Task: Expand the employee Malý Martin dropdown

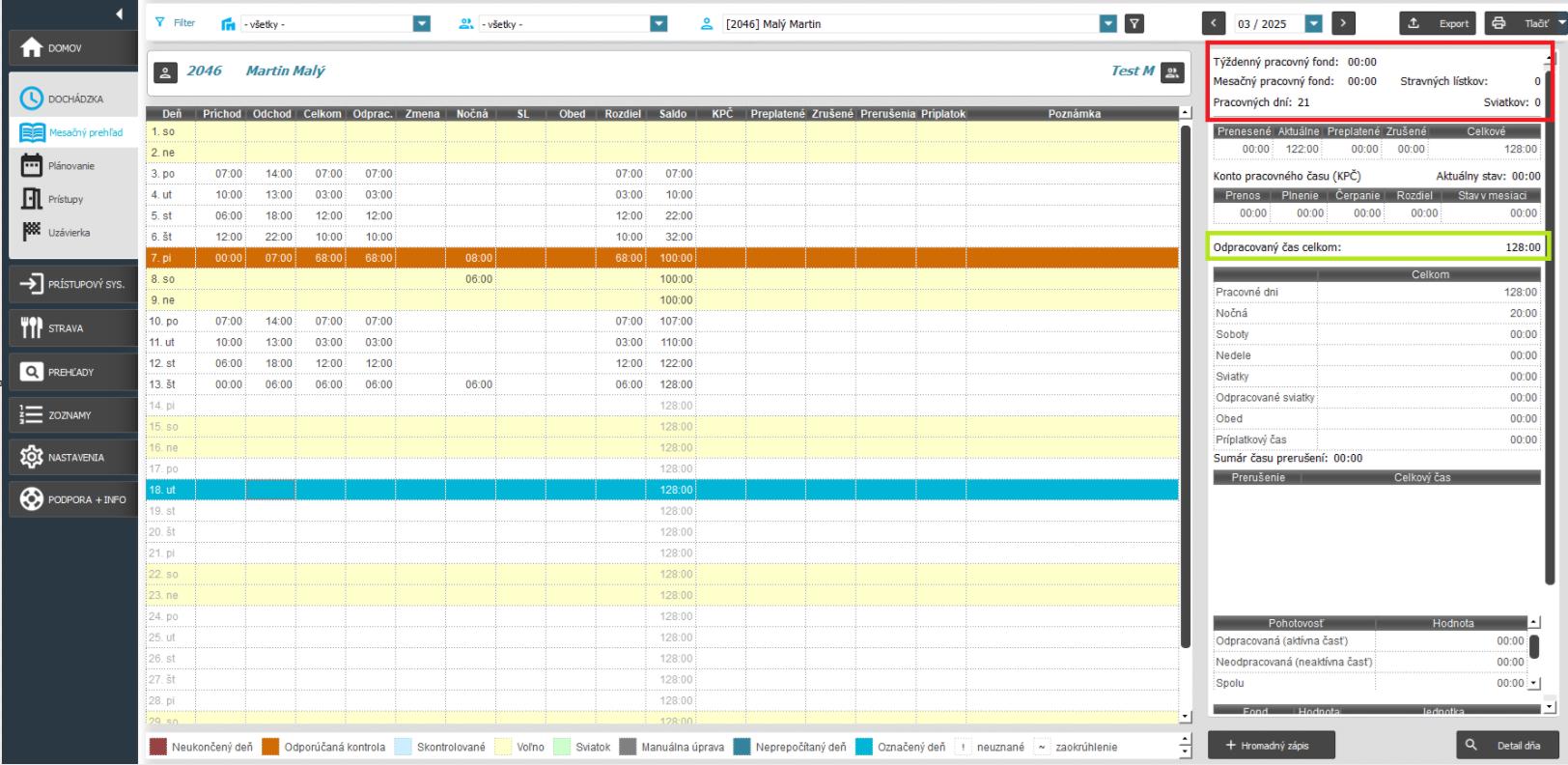Action: coord(1108,24)
